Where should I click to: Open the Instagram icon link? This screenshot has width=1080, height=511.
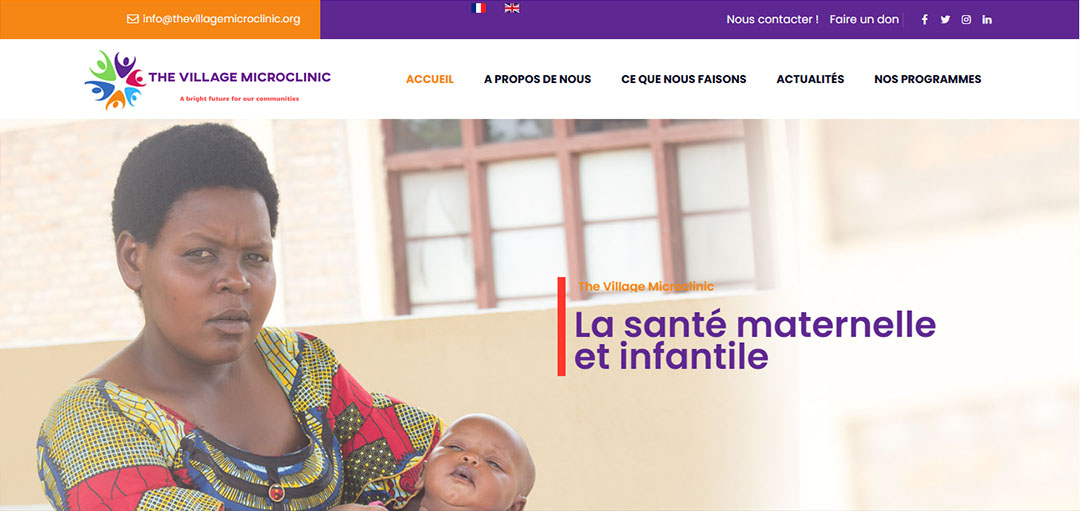[x=966, y=19]
